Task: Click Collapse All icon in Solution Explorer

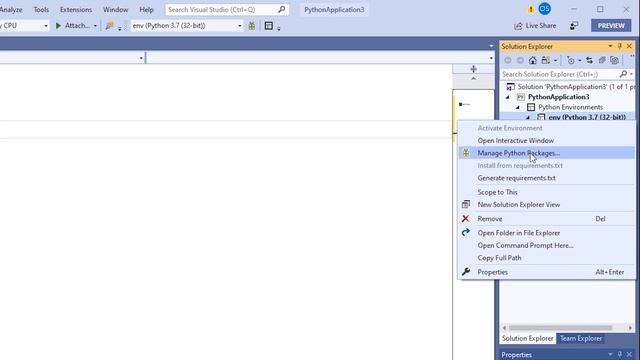Action: [602, 60]
